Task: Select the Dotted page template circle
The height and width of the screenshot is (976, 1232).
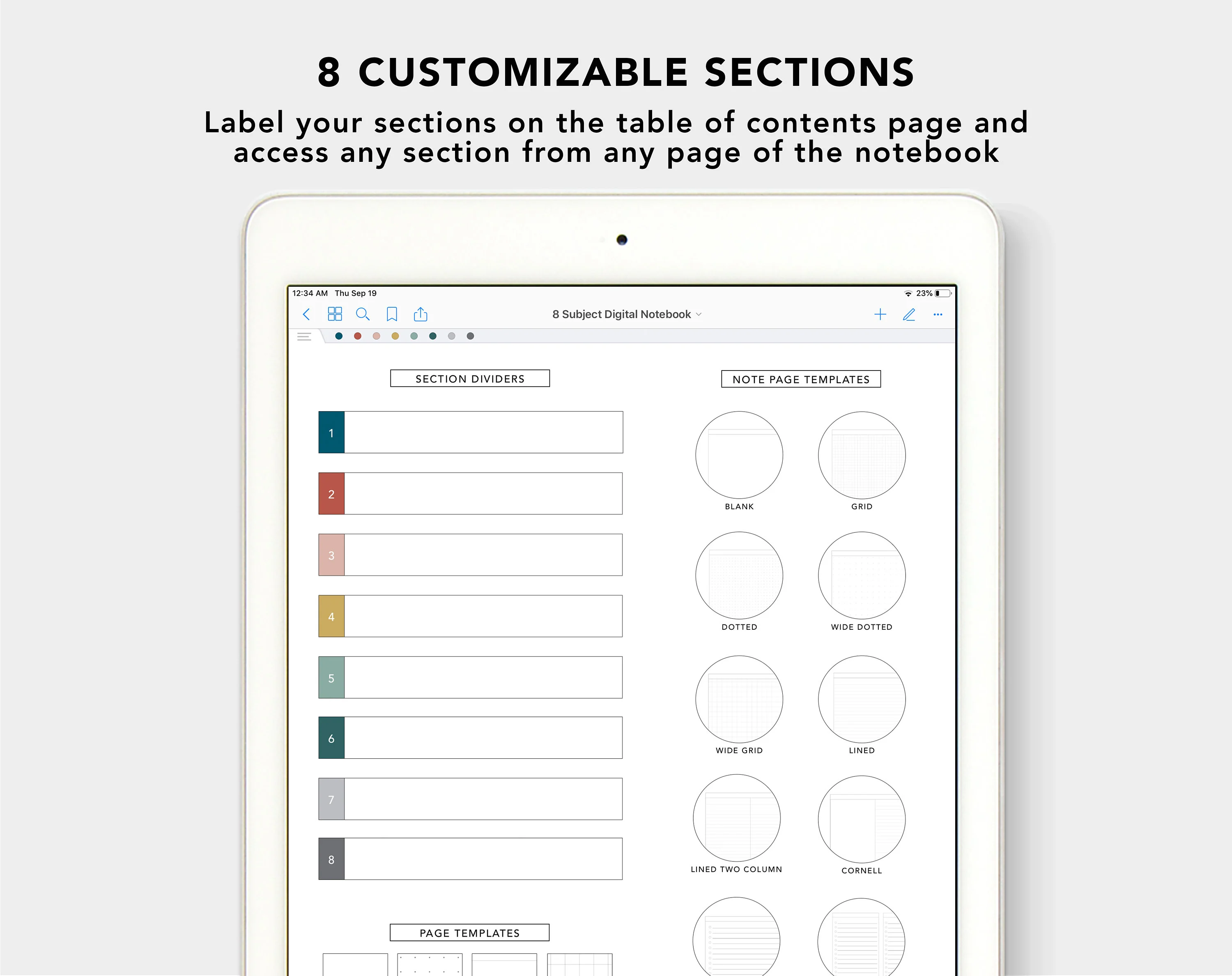Action: point(739,575)
